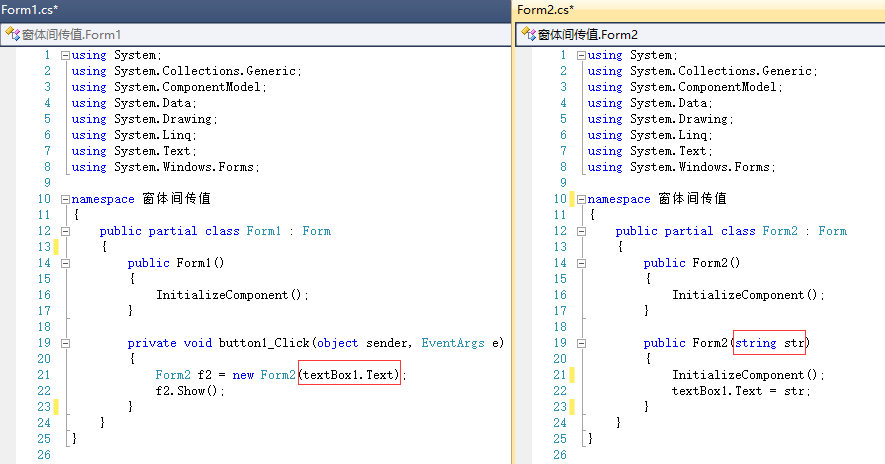Collapse the Form2(string str) constructor region
885x464 pixels.
tap(581, 343)
